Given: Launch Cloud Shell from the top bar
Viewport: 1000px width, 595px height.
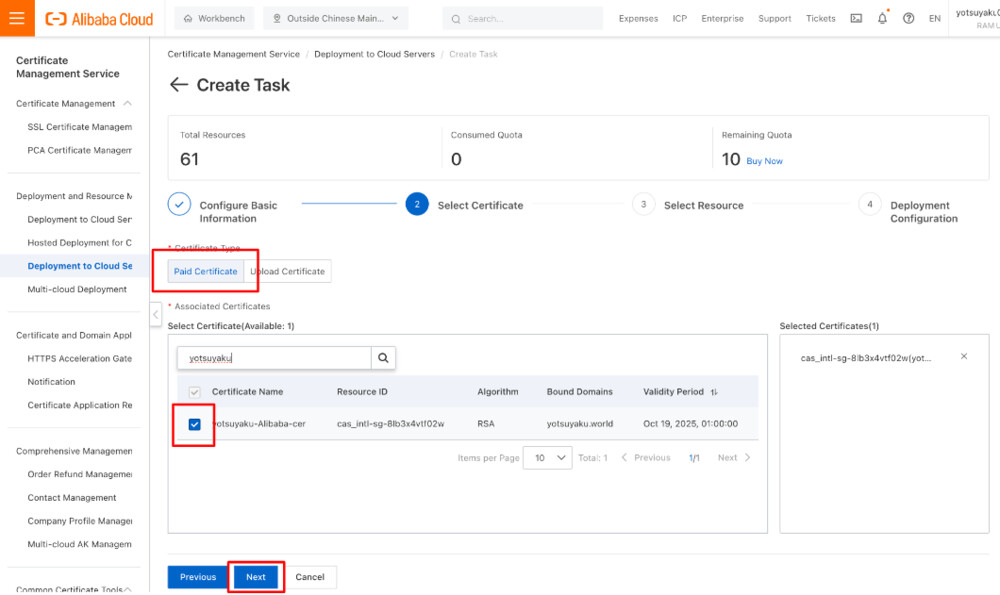Looking at the screenshot, I should click(x=855, y=17).
